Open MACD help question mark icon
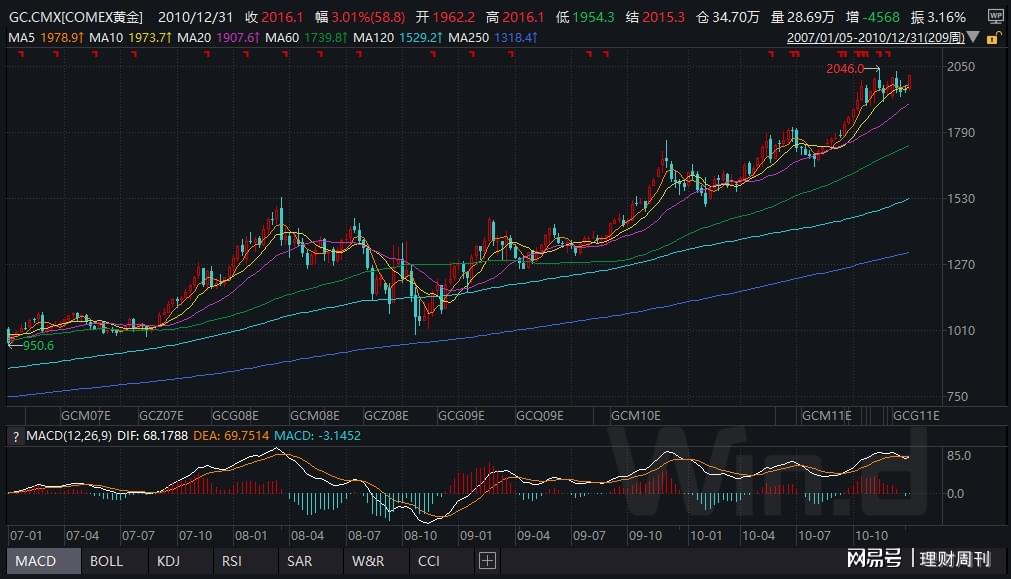1011x579 pixels. point(13,436)
